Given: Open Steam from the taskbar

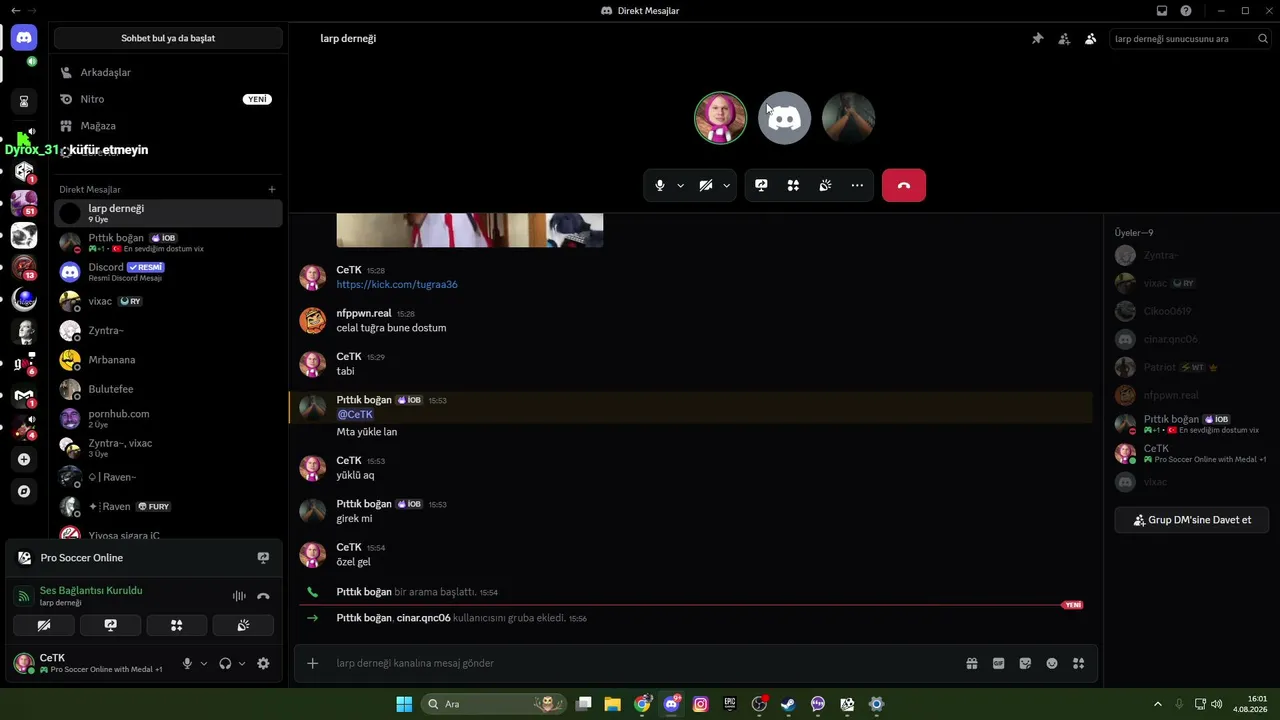Looking at the screenshot, I should pos(788,704).
